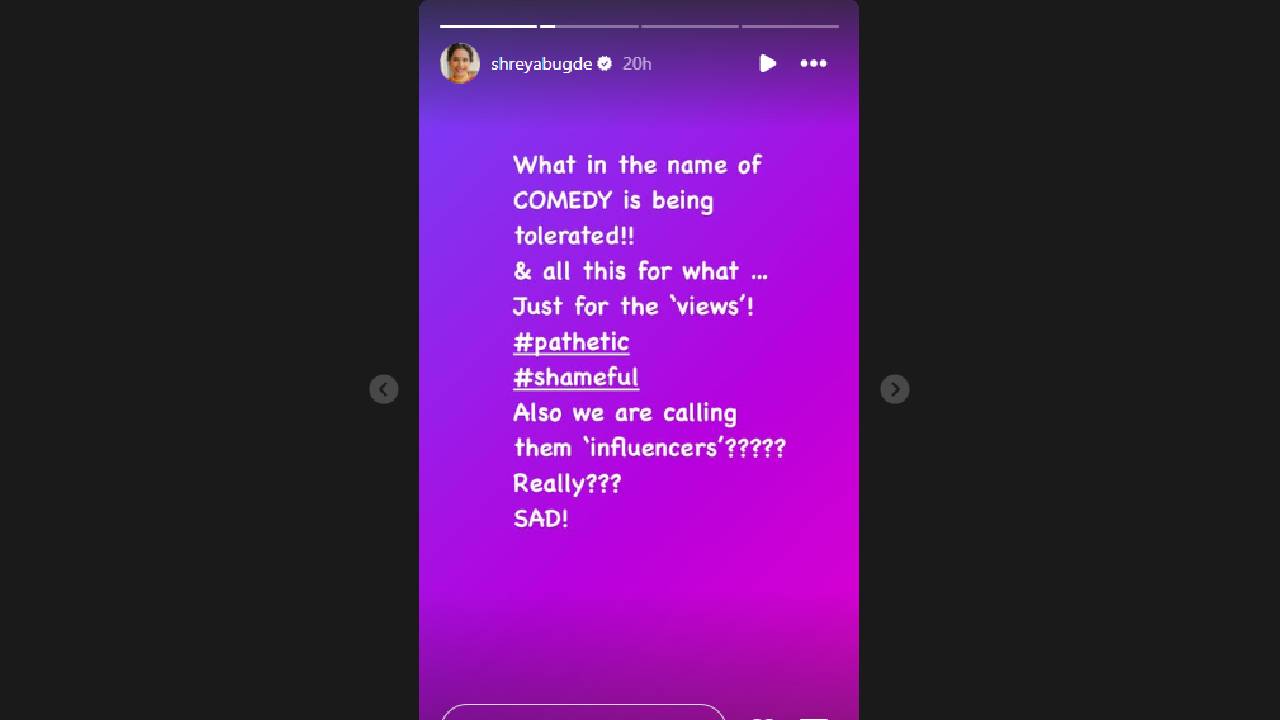The height and width of the screenshot is (720, 1280).
Task: Go to the previous story arrow
Action: (384, 389)
